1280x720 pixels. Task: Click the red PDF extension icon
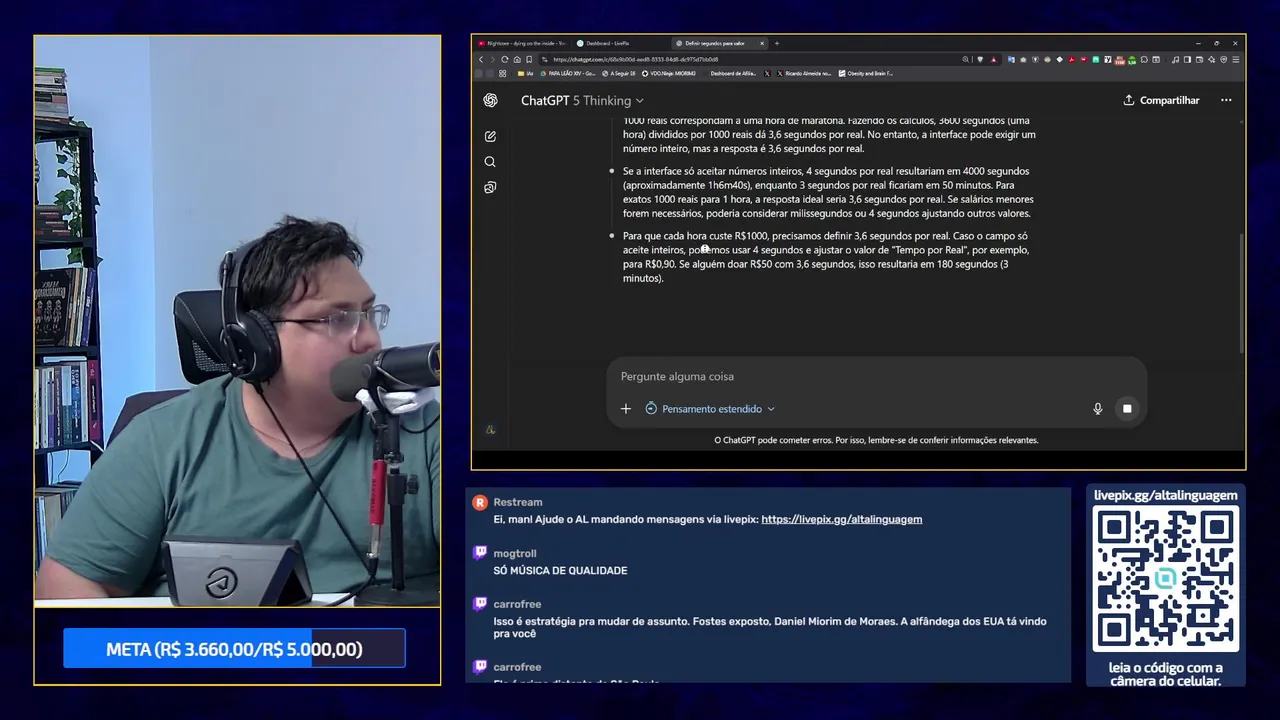pyautogui.click(x=1072, y=59)
